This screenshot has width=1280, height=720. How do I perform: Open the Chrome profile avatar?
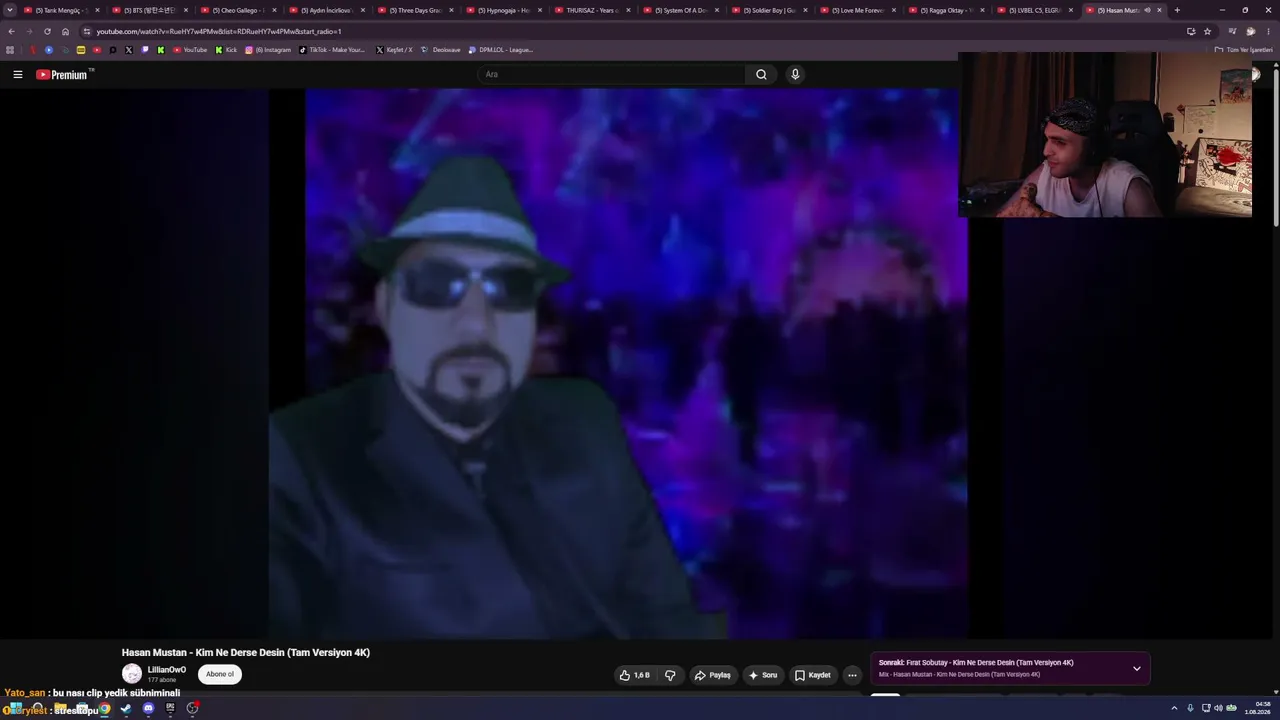coord(1250,31)
